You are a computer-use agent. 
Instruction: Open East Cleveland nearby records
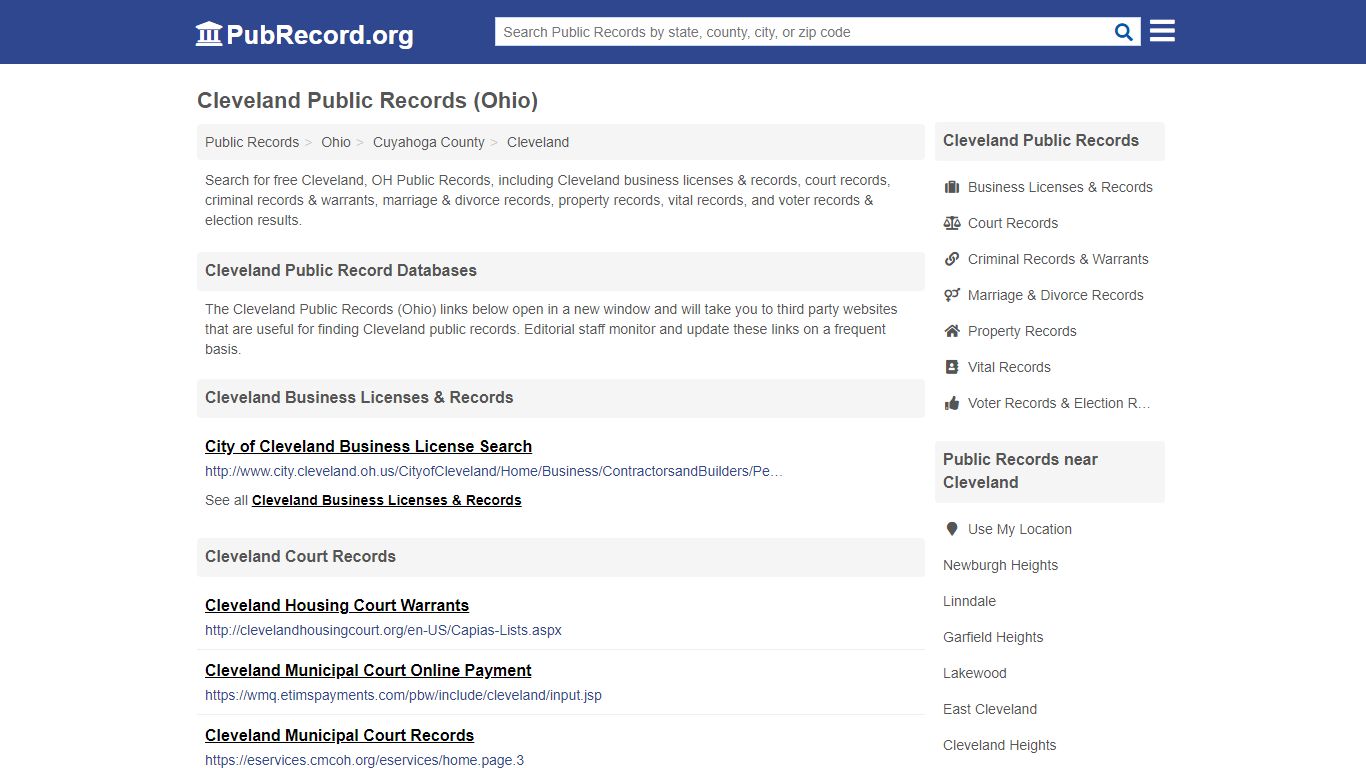pos(990,709)
